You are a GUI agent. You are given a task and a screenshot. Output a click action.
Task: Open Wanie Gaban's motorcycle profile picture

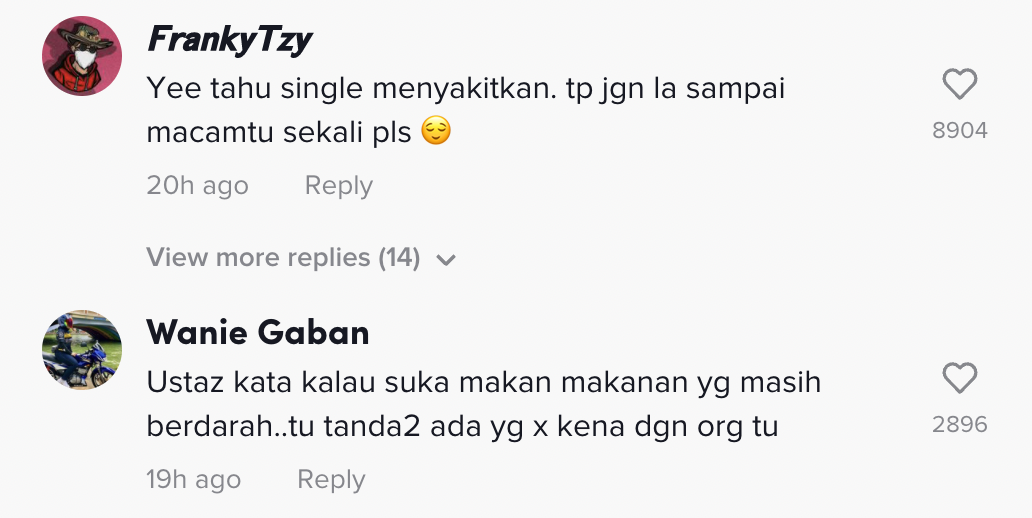pyautogui.click(x=82, y=350)
